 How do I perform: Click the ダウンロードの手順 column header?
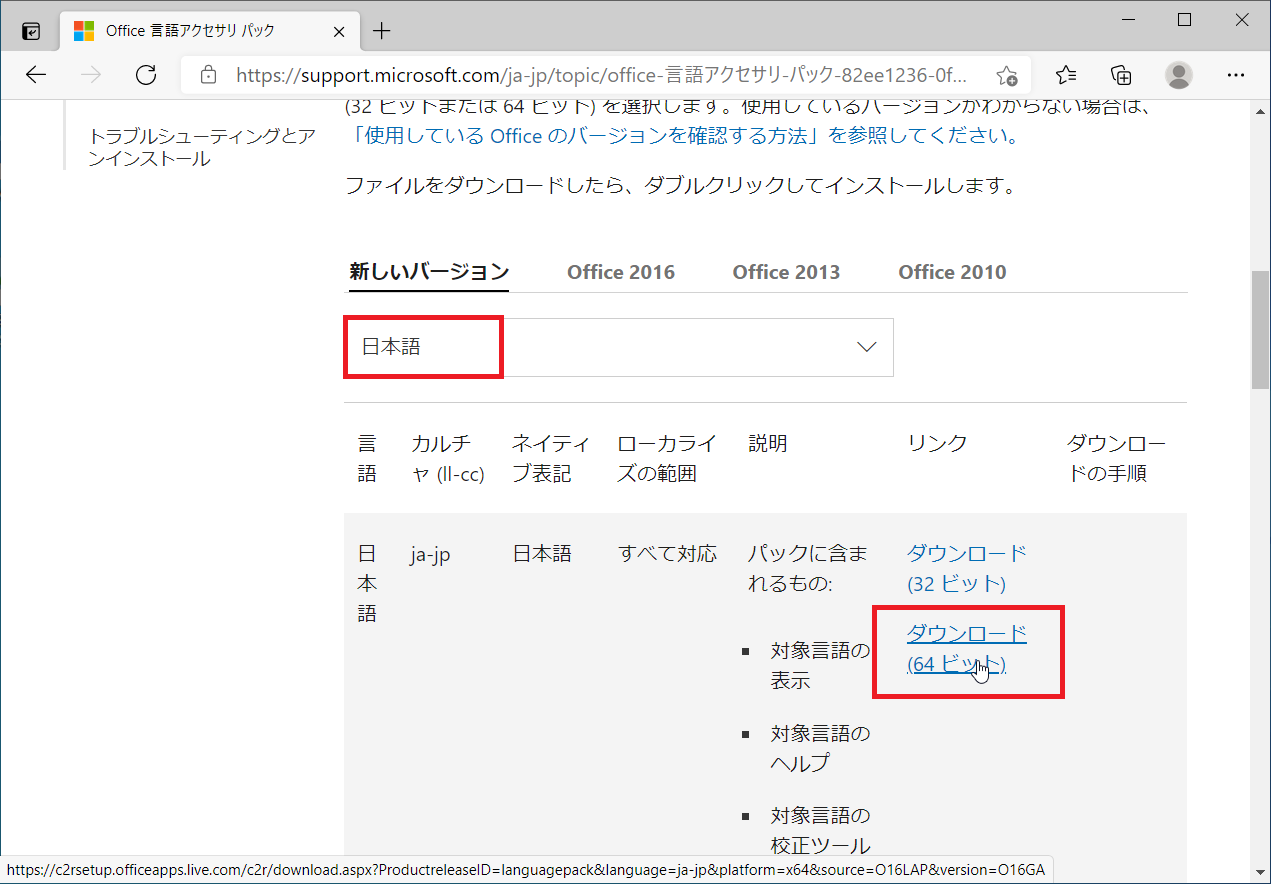[1117, 459]
